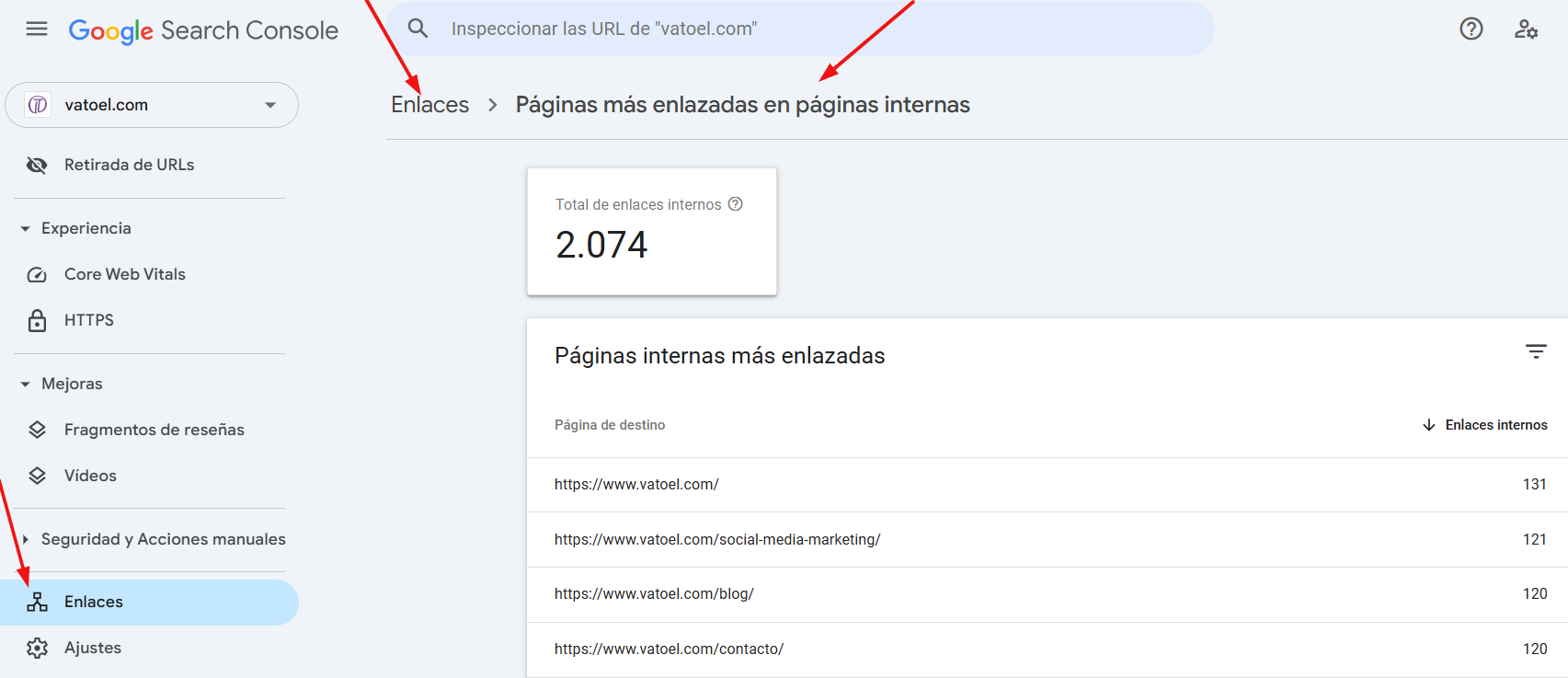The width and height of the screenshot is (1568, 678).
Task: Collapse the Experiencia section
Action: point(26,228)
